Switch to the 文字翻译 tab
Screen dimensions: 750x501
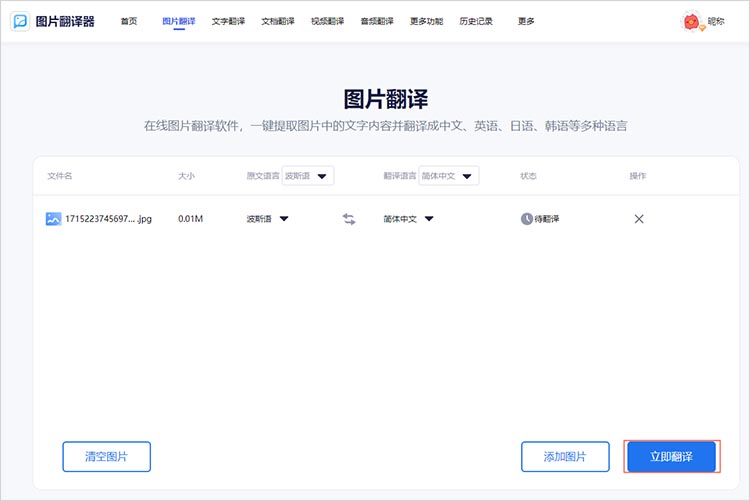(228, 21)
